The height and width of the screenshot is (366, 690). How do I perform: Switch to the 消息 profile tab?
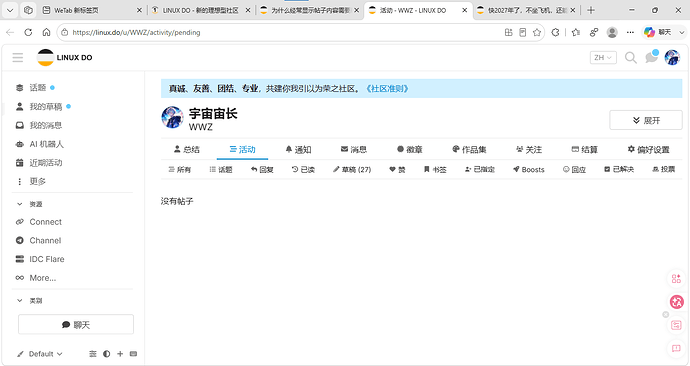coord(354,150)
